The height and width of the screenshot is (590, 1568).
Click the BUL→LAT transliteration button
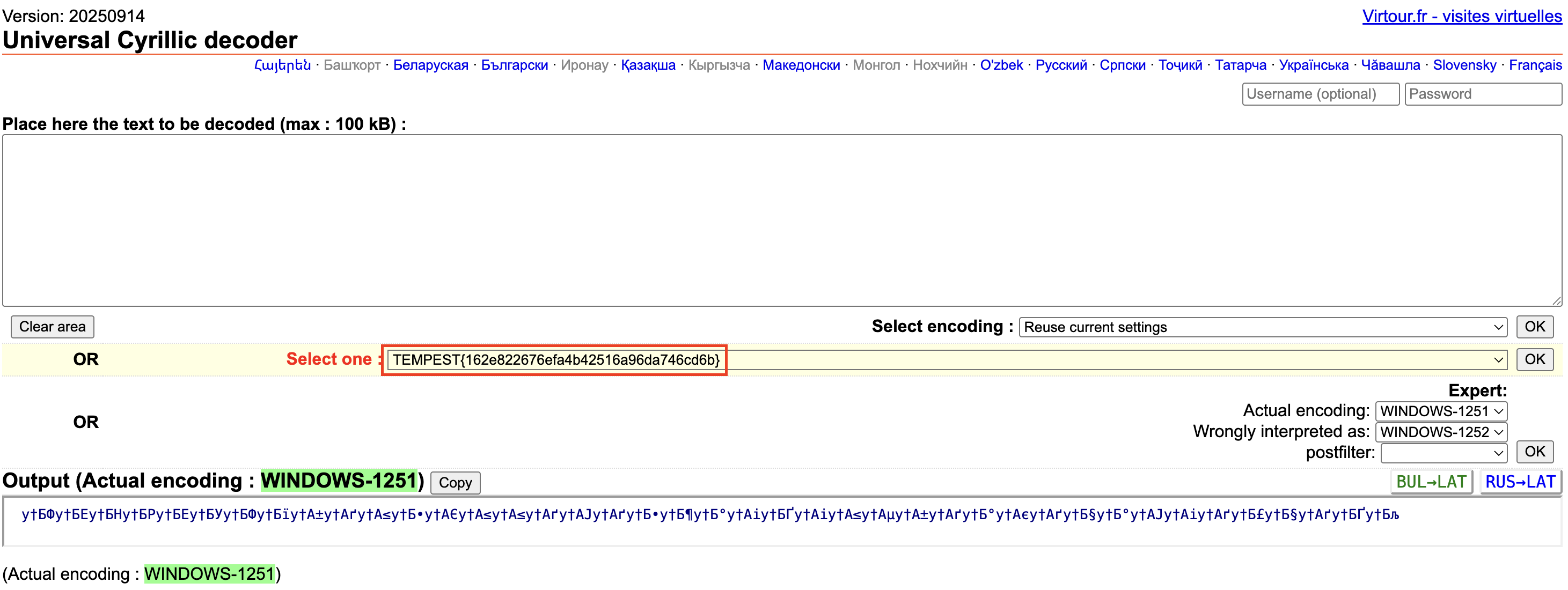click(1431, 482)
